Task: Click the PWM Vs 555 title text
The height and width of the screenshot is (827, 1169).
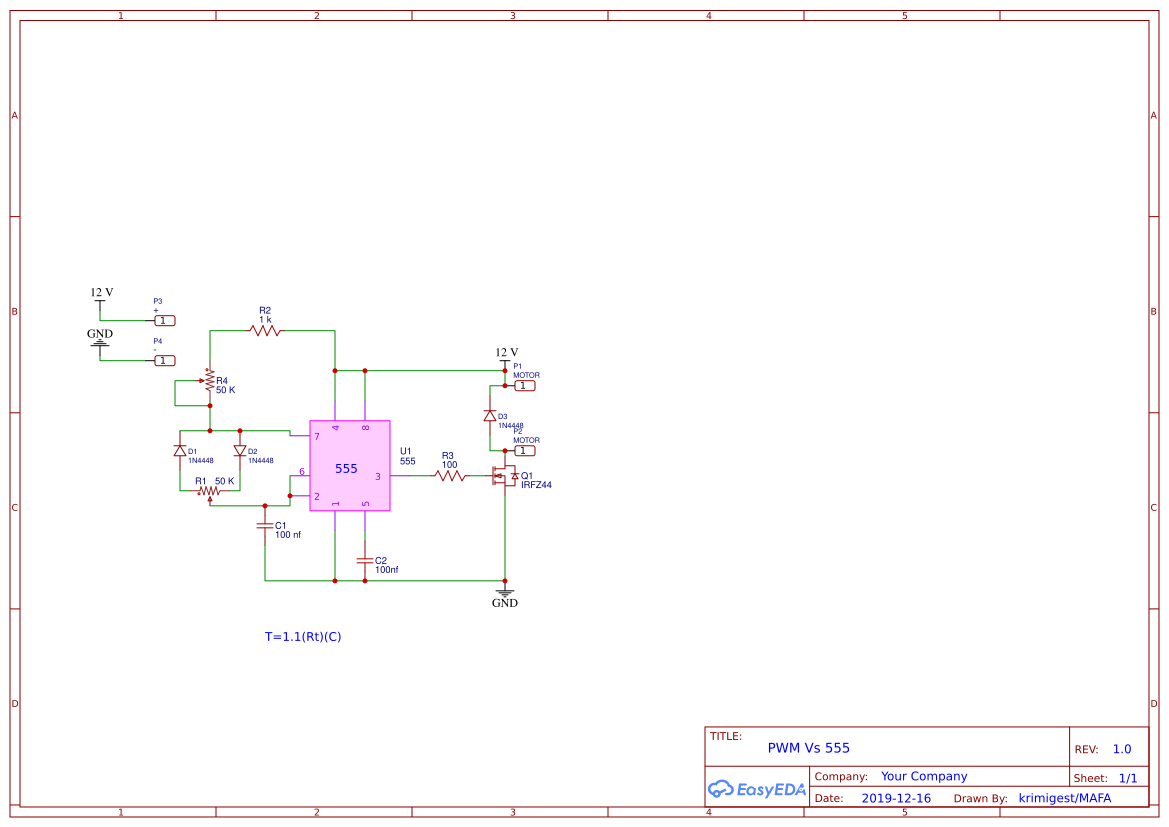Action: [810, 747]
